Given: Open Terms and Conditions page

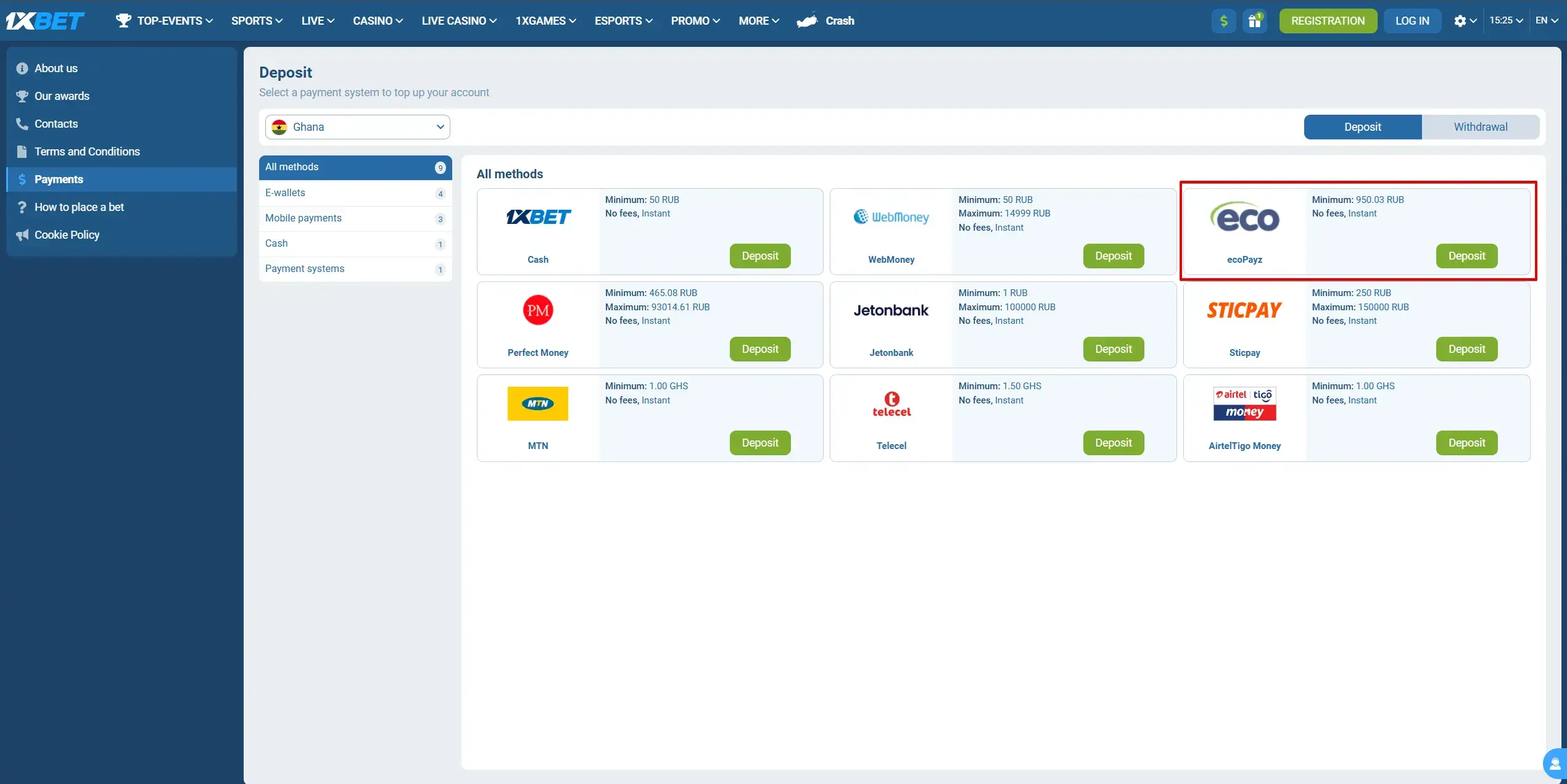Looking at the screenshot, I should pyautogui.click(x=87, y=151).
